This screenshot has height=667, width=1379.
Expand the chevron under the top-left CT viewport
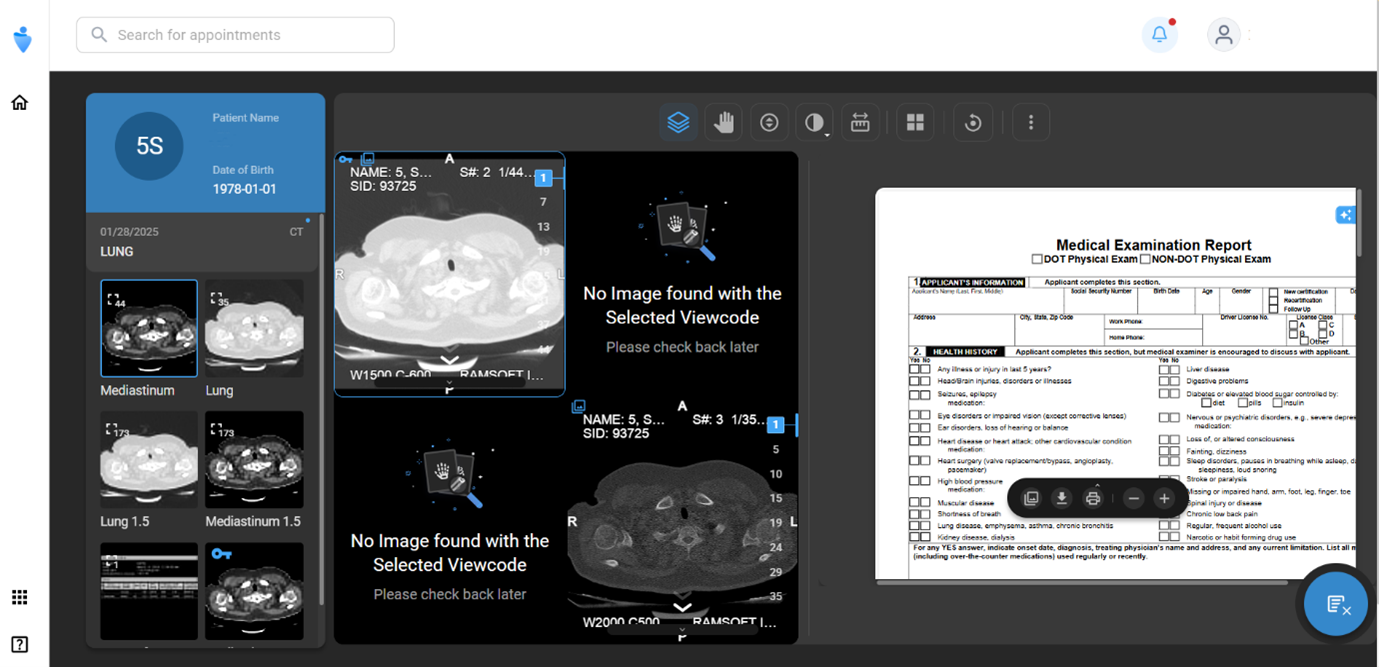pyautogui.click(x=449, y=360)
